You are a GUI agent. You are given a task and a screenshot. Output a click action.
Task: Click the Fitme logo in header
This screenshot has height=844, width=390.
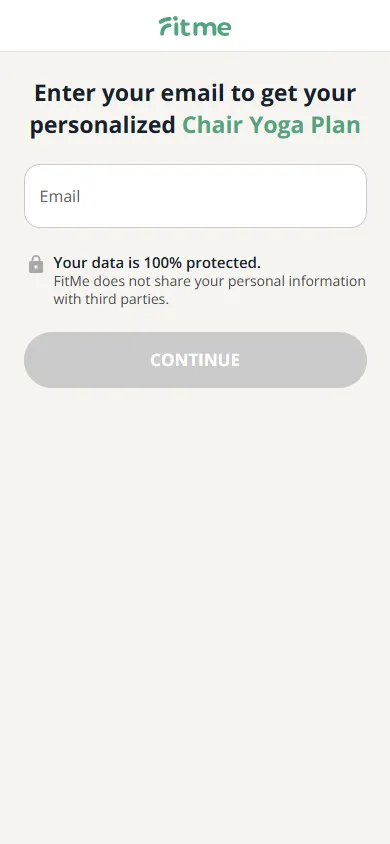(x=195, y=26)
